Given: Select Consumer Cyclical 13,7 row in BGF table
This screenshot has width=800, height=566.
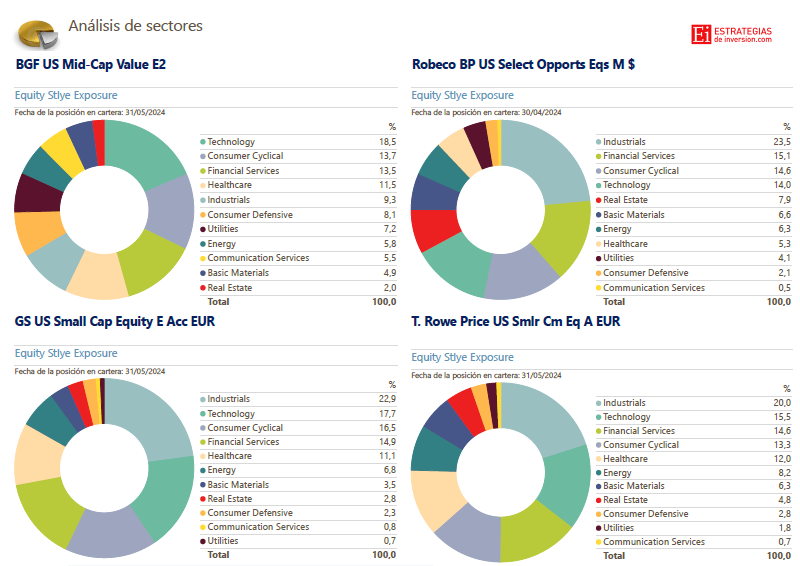Looking at the screenshot, I should 298,156.
